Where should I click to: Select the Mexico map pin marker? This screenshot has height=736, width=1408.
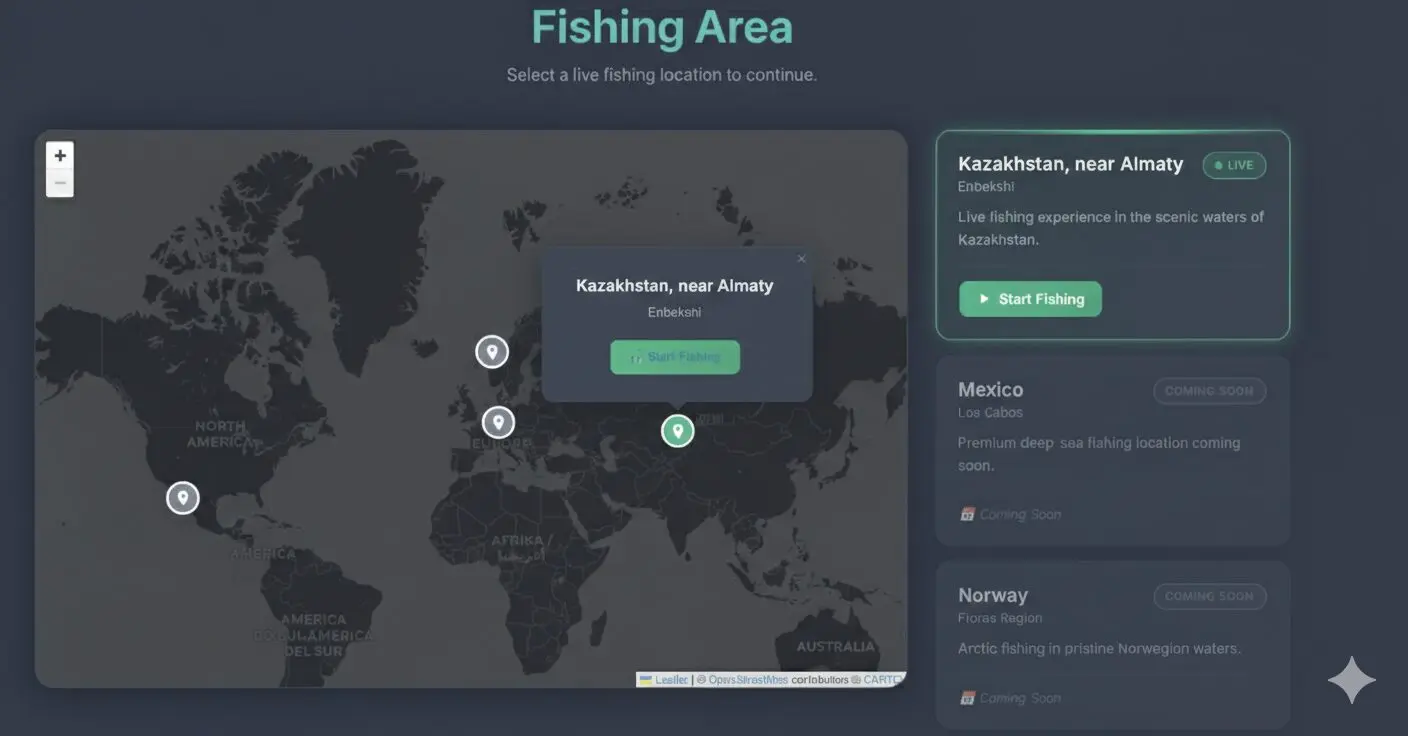coord(183,497)
